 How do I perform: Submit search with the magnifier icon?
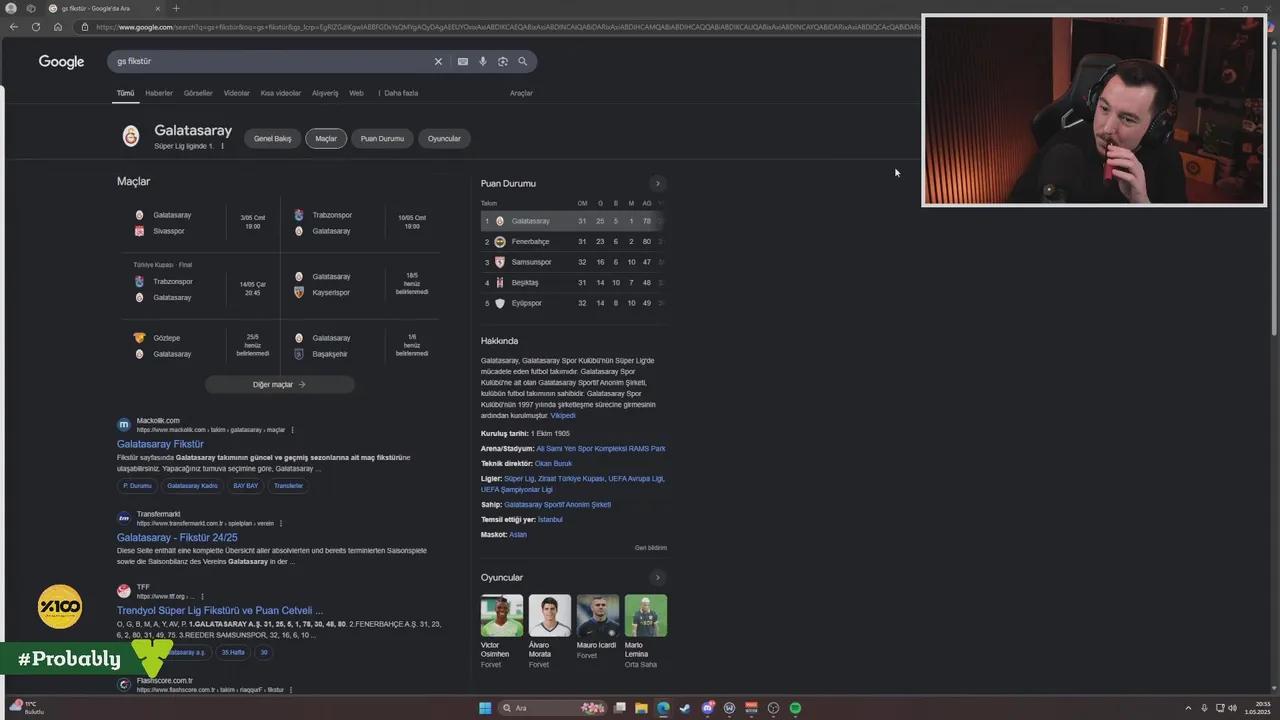(x=522, y=61)
